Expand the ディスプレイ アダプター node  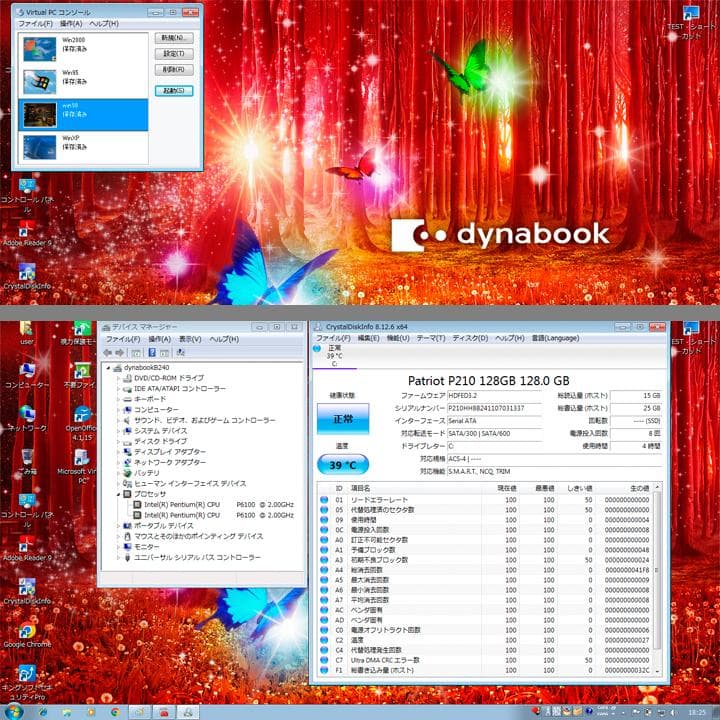coord(118,452)
